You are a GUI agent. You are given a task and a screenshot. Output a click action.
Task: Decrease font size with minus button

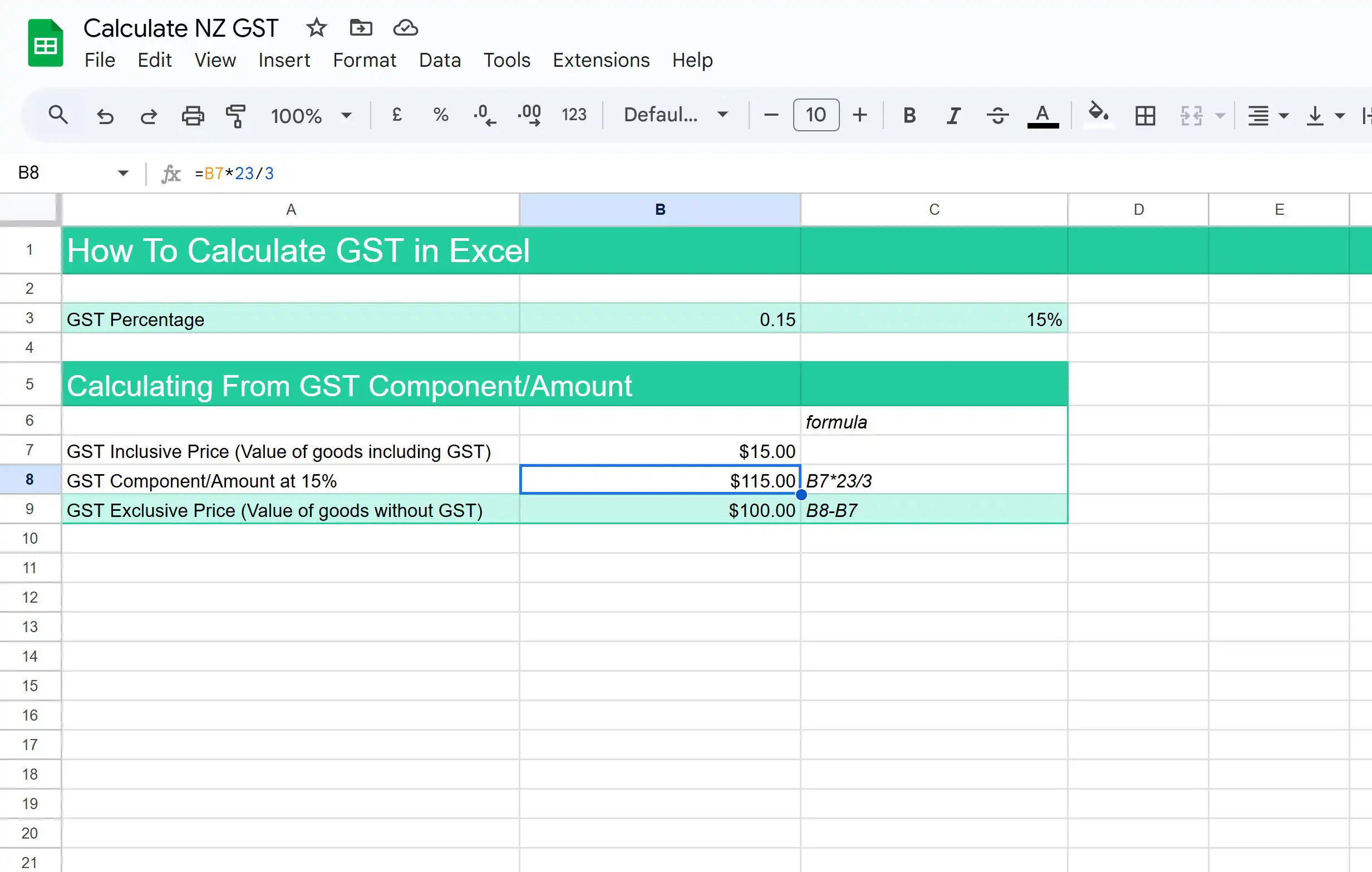[770, 115]
